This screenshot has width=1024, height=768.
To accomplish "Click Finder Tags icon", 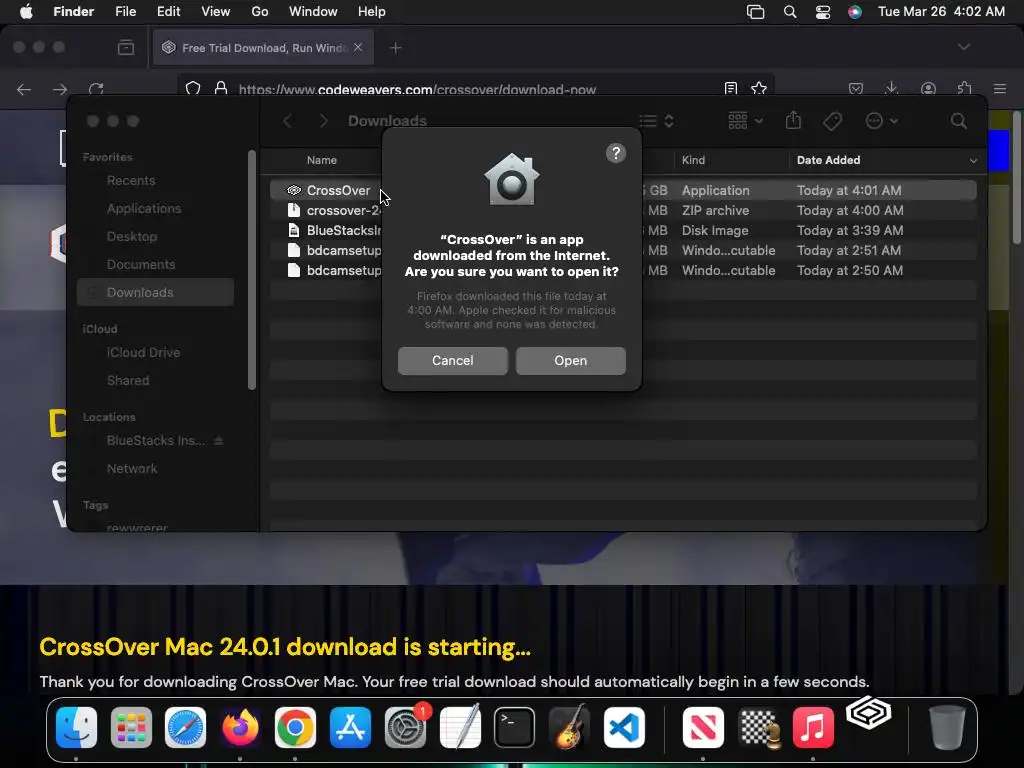I will click(832, 121).
